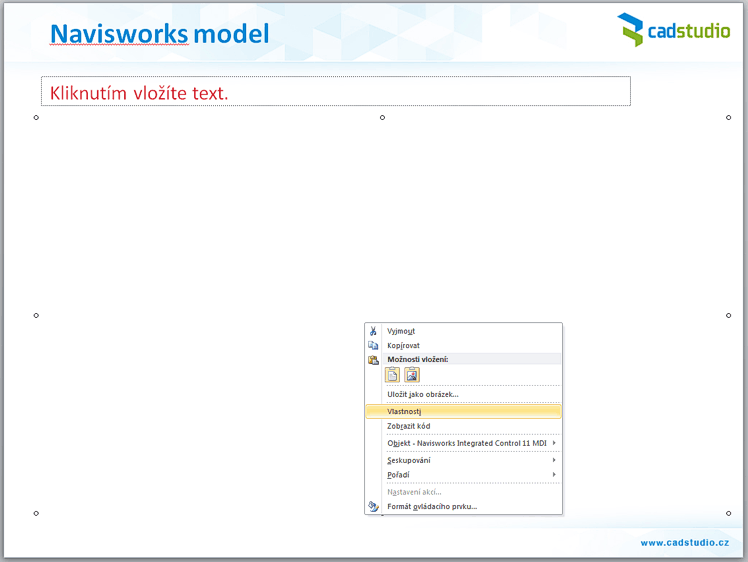
Task: Click the Kopírovat copy icon
Action: pos(373,345)
